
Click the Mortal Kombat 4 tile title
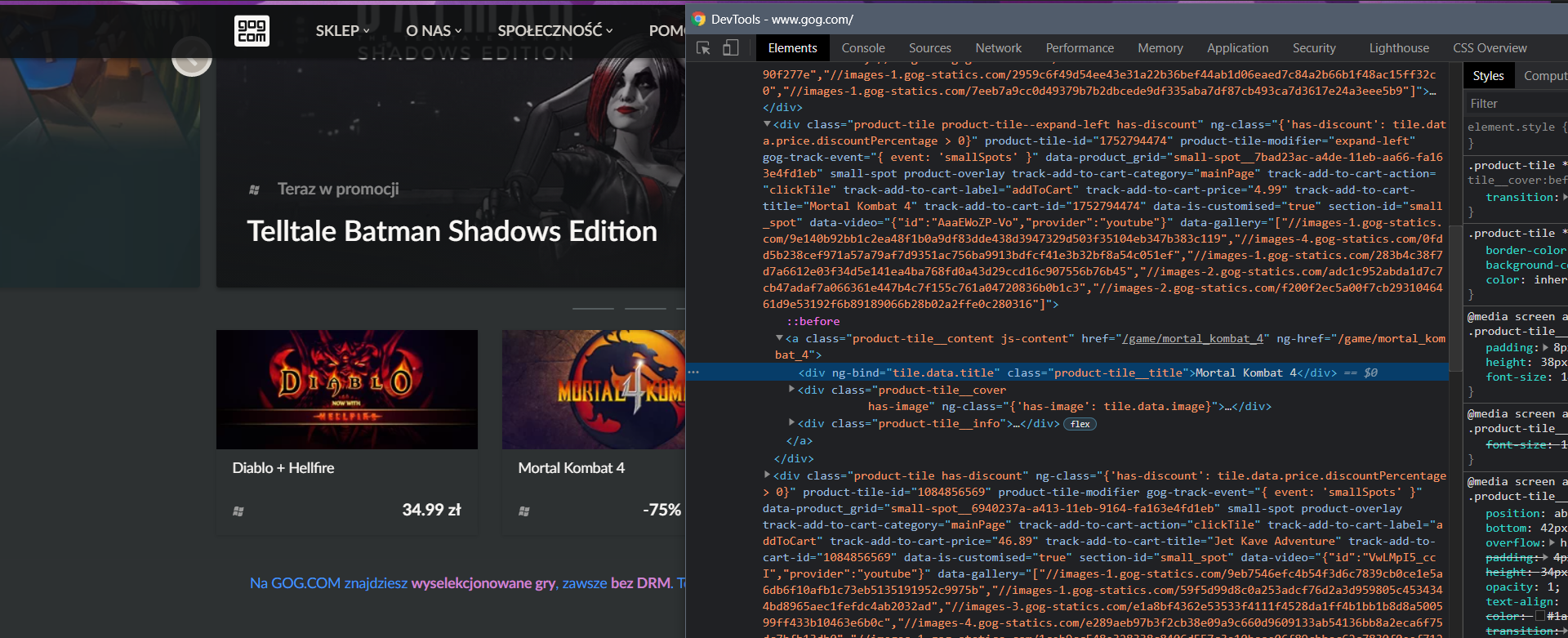571,468
